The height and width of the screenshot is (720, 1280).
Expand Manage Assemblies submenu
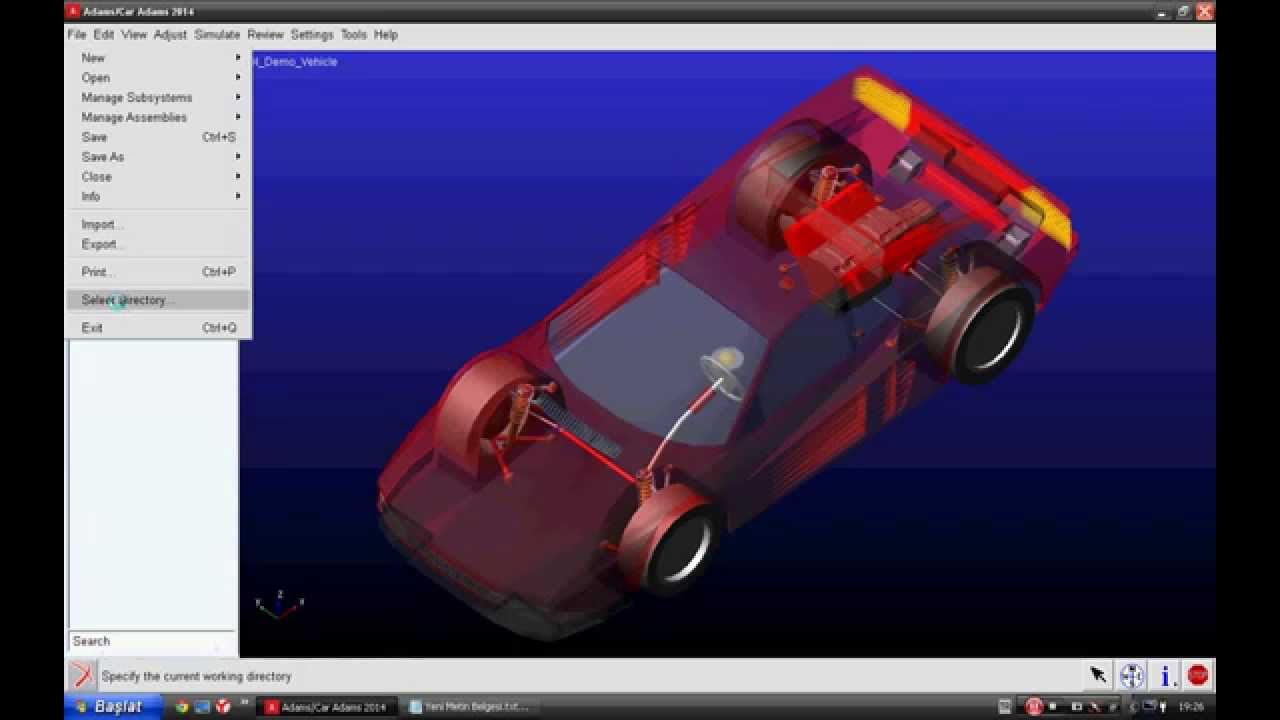coord(158,117)
